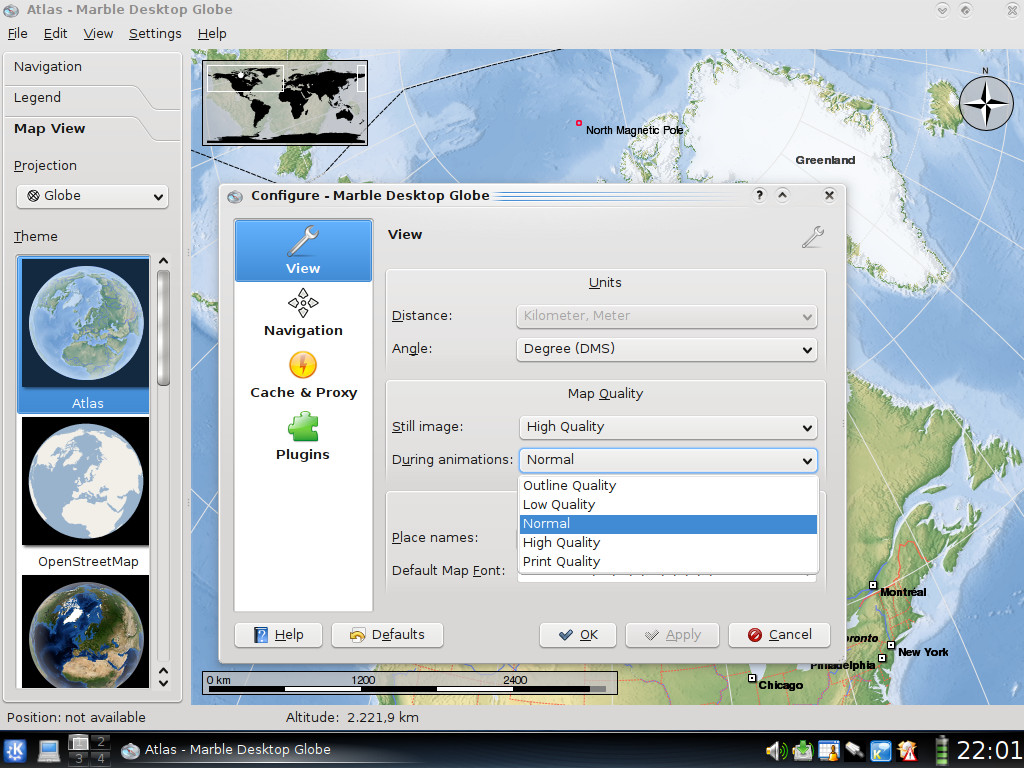Confirm settings with the OK button

578,635
